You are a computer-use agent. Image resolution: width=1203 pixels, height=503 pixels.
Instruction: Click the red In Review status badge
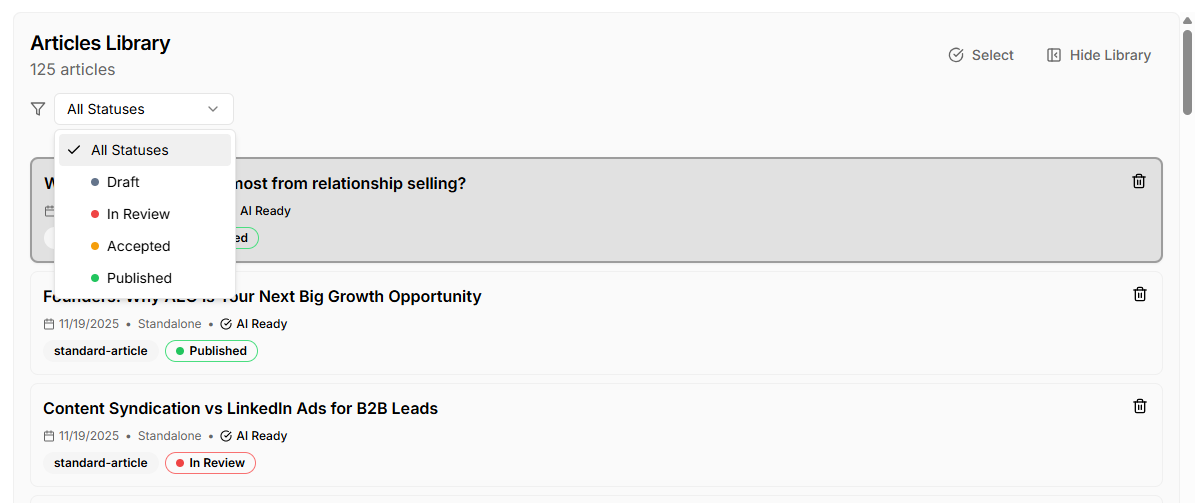pyautogui.click(x=210, y=463)
